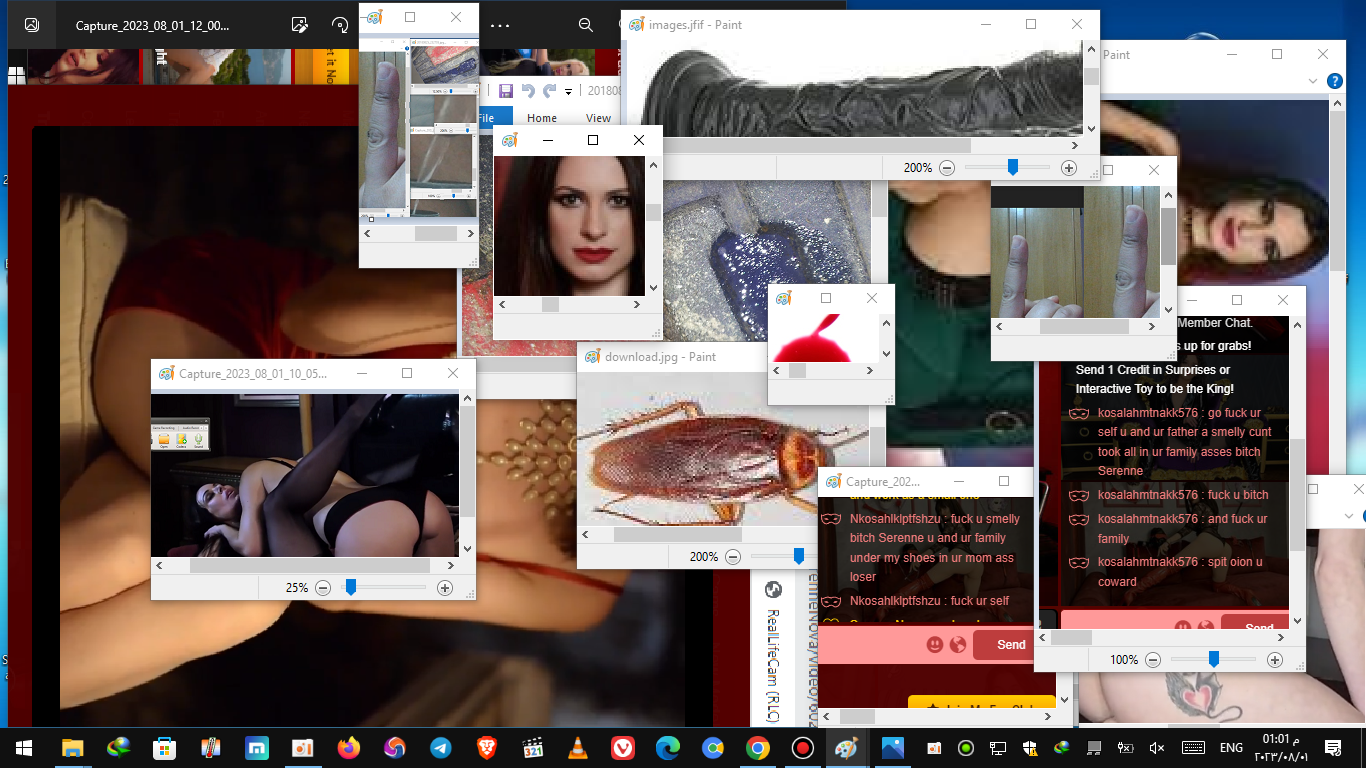Screen dimensions: 1366x768
Task: Expand the Customize Quick Access Toolbar dropdown
Action: click(x=569, y=92)
